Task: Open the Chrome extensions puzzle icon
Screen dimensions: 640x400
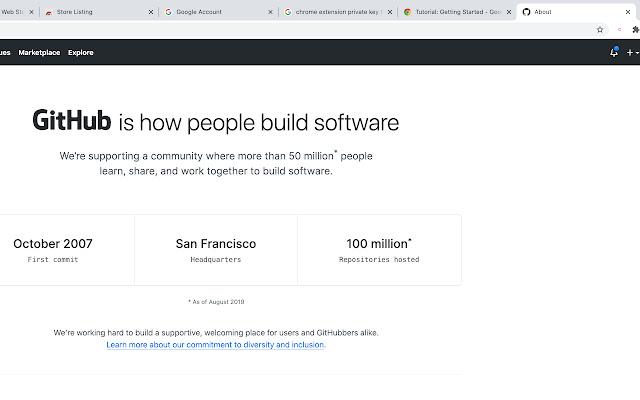Action: 635,30
